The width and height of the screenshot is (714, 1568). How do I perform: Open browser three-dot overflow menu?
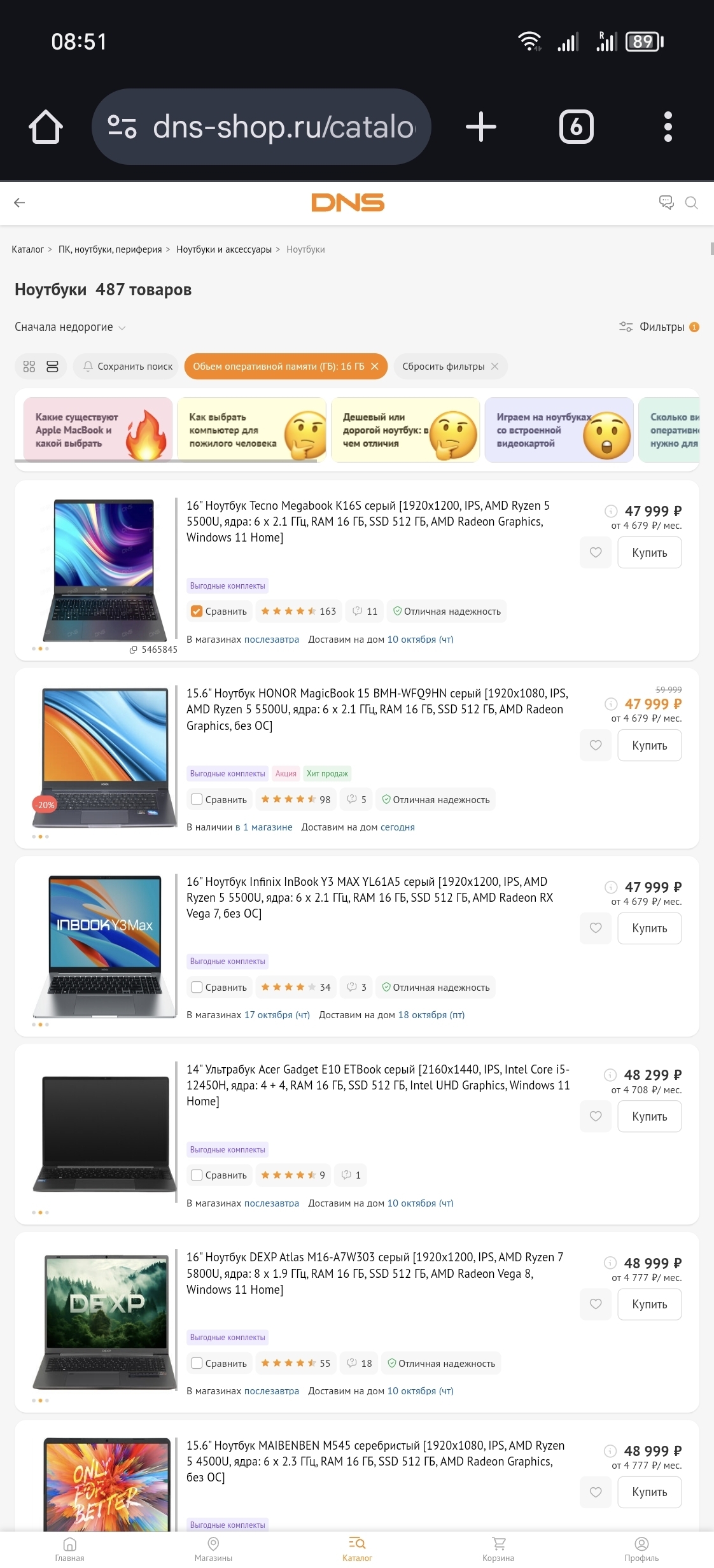pos(668,127)
